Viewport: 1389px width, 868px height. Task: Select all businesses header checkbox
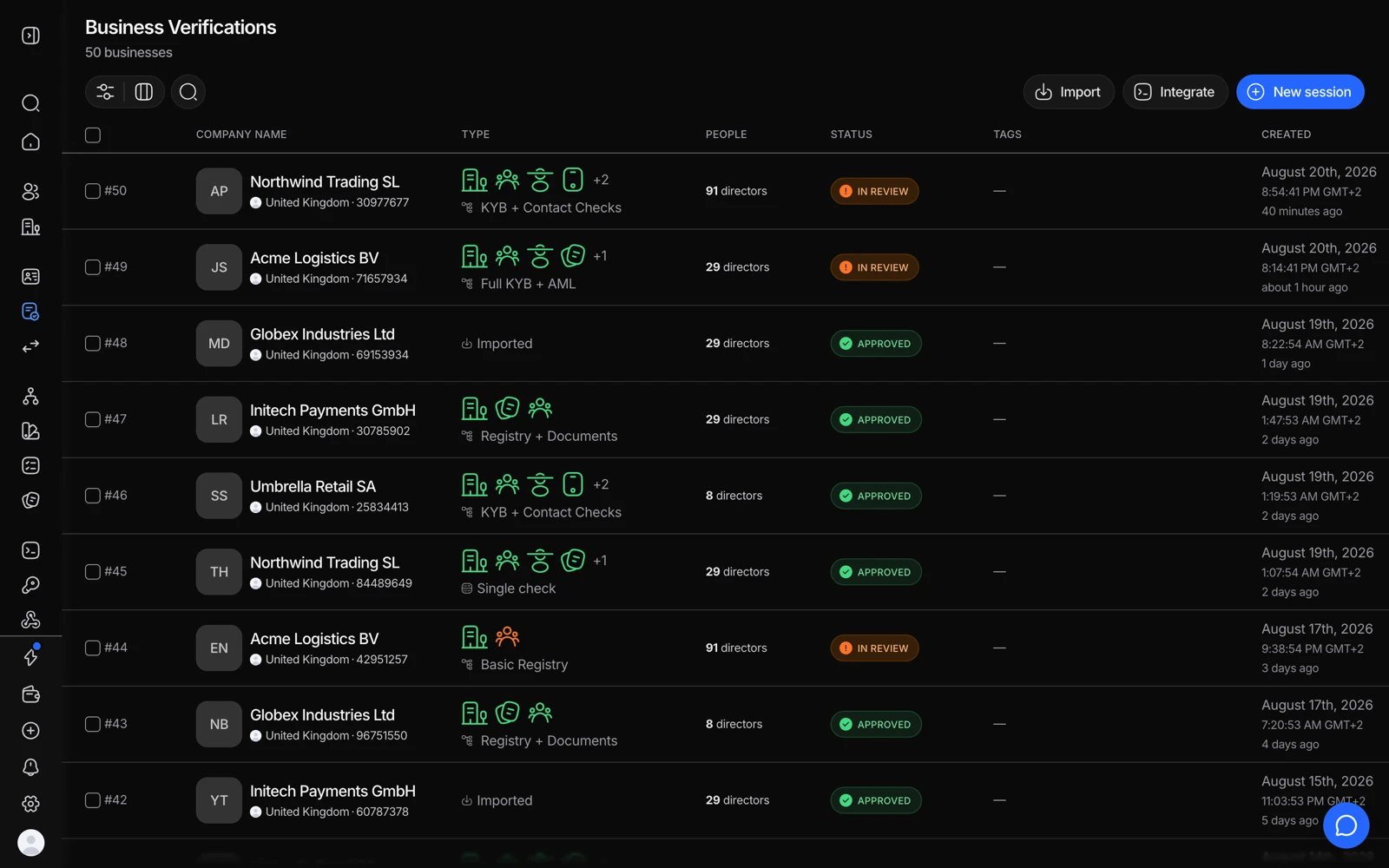coord(93,135)
